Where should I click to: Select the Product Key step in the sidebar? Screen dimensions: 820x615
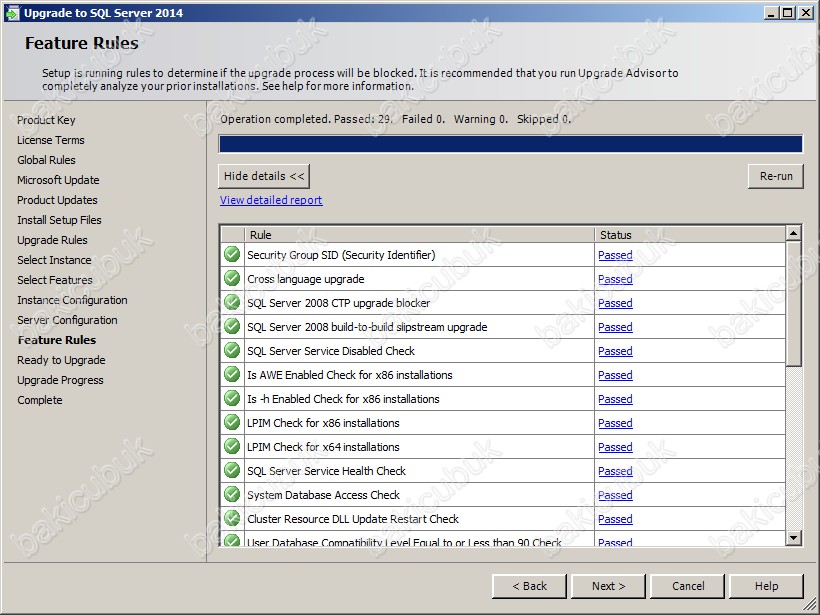[x=46, y=120]
